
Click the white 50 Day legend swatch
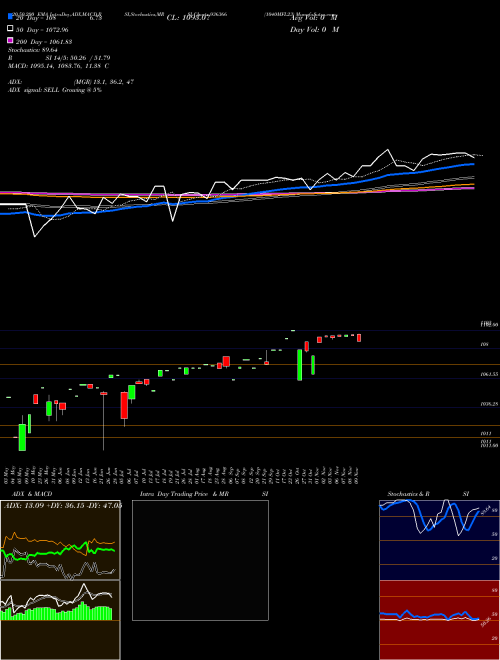tap(10, 29)
